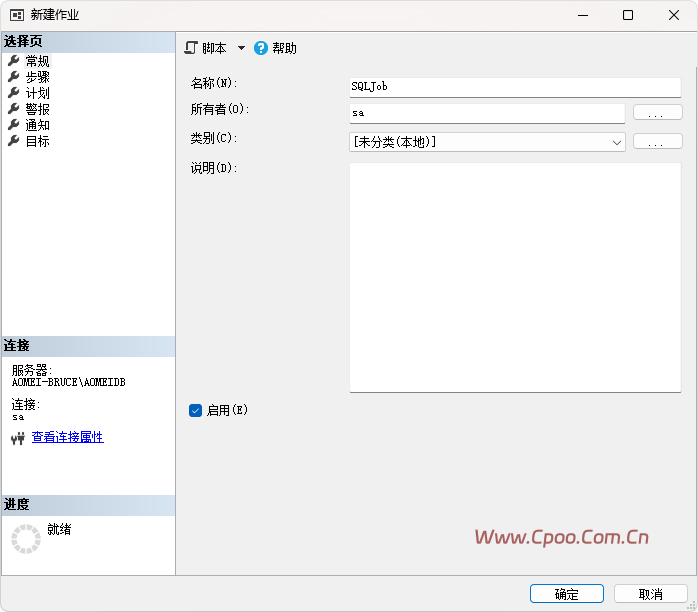This screenshot has width=698, height=612.
Task: Open the 步骤 page
Action: click(x=37, y=77)
